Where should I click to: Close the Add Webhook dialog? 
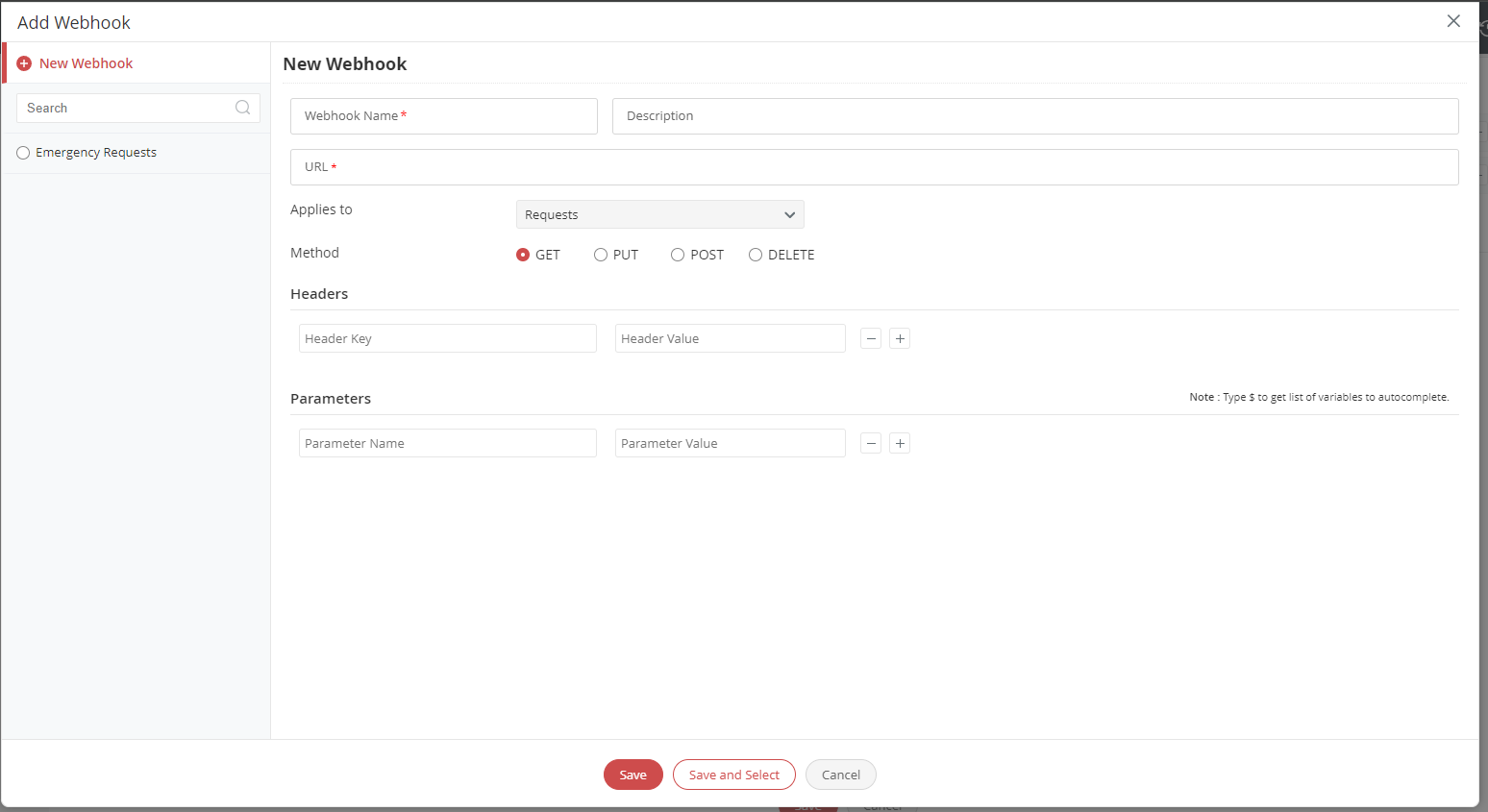(x=1453, y=20)
